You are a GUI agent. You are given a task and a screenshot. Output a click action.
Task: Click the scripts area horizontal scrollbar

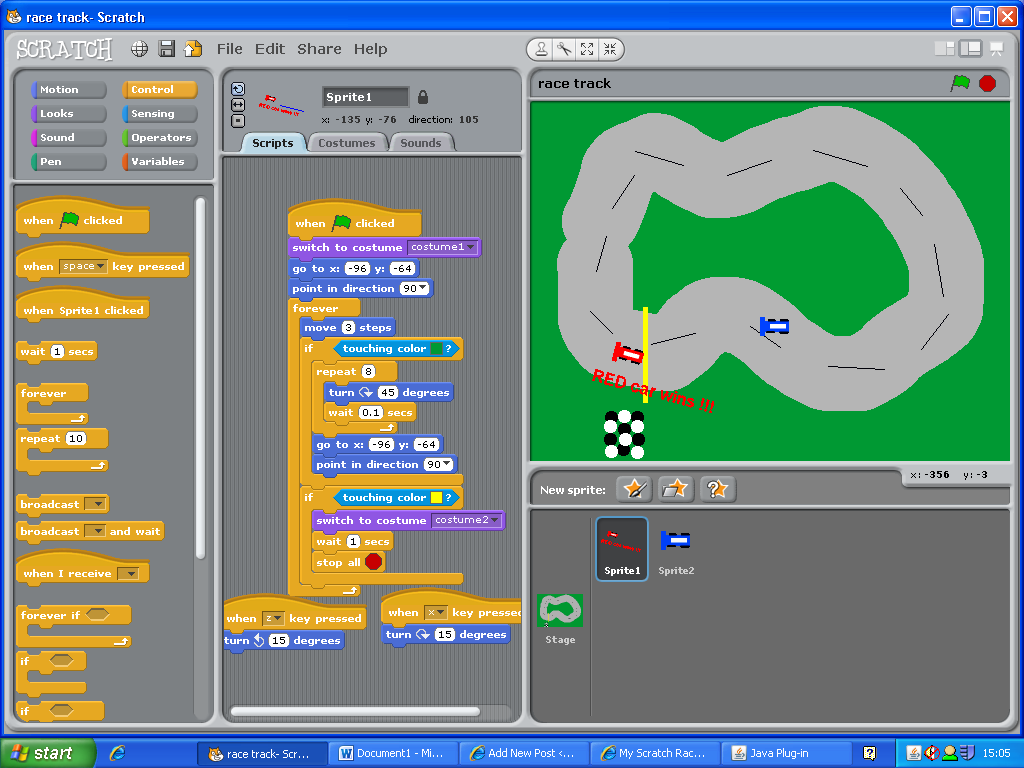click(x=355, y=711)
